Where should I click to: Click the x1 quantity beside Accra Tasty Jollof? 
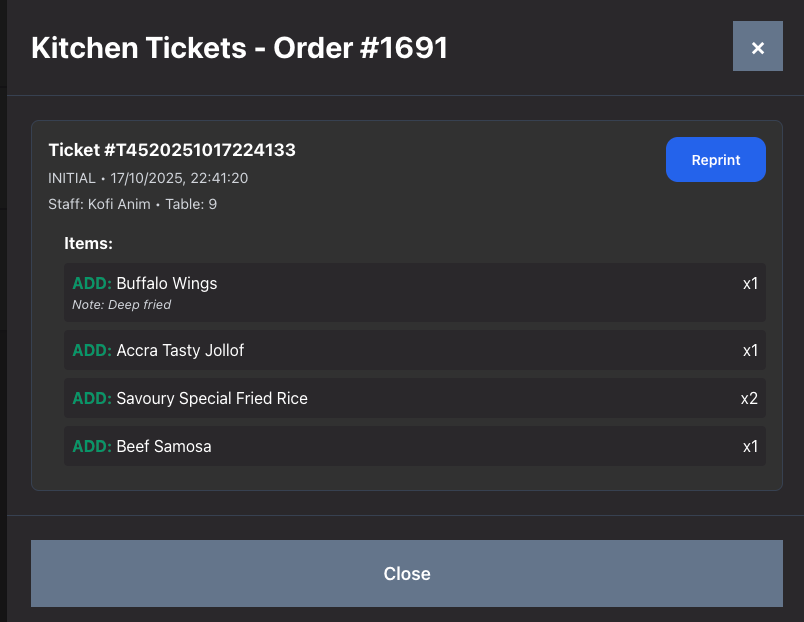pos(750,350)
